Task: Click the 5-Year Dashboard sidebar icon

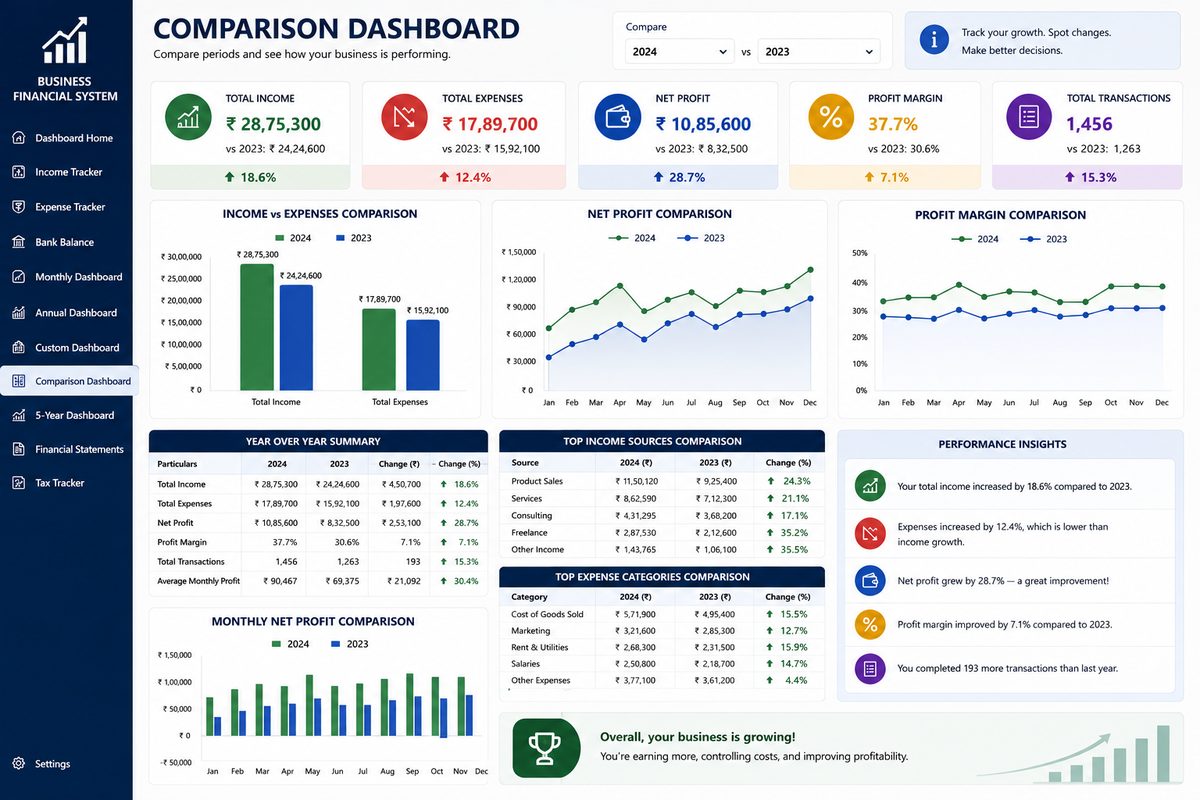Action: (x=18, y=415)
